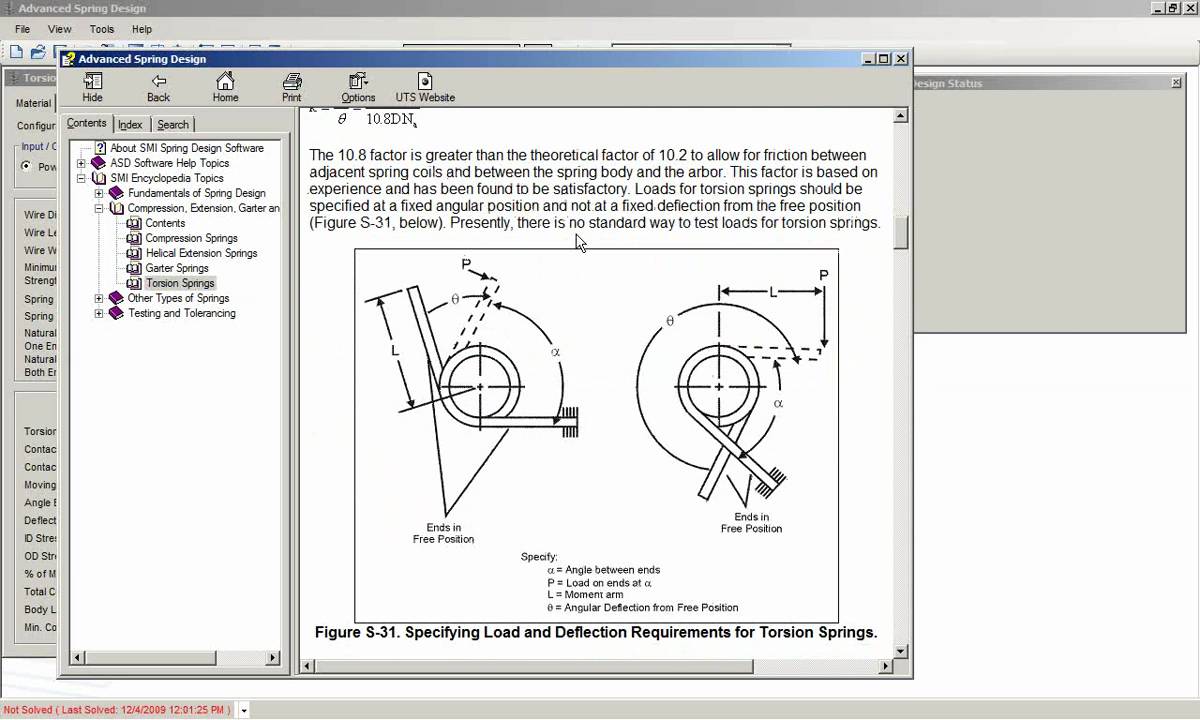The width and height of the screenshot is (1200, 720).
Task: Expand ASD Software Help Topics node
Action: (81, 163)
